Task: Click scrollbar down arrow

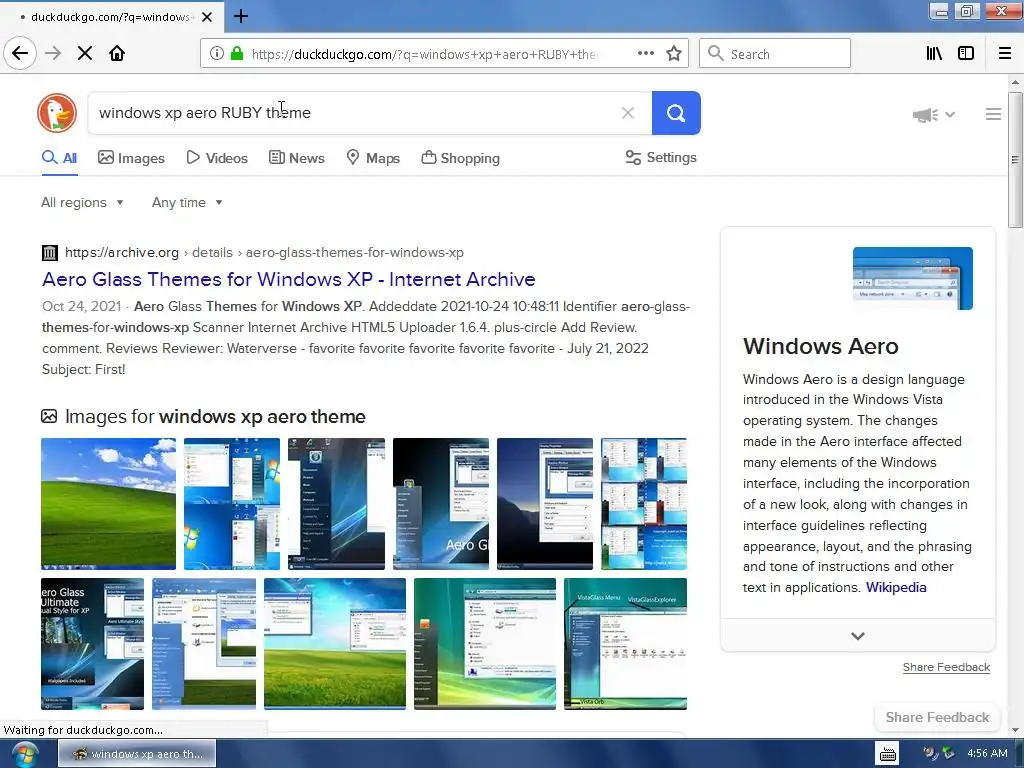Action: (1014, 730)
